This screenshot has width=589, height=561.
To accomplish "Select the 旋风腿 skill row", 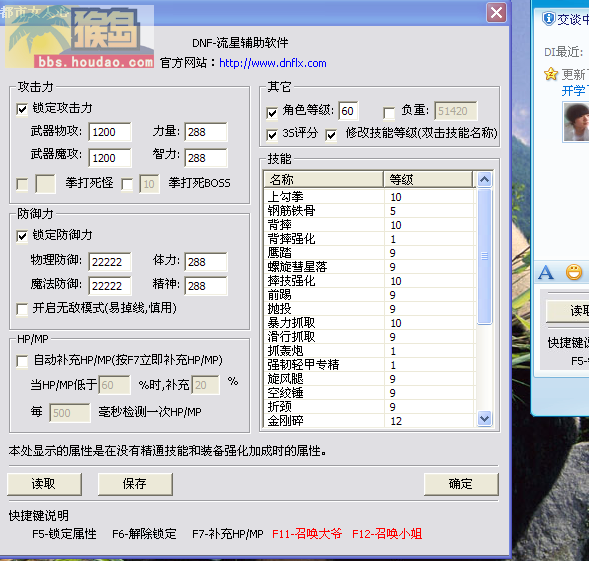I will 370,379.
